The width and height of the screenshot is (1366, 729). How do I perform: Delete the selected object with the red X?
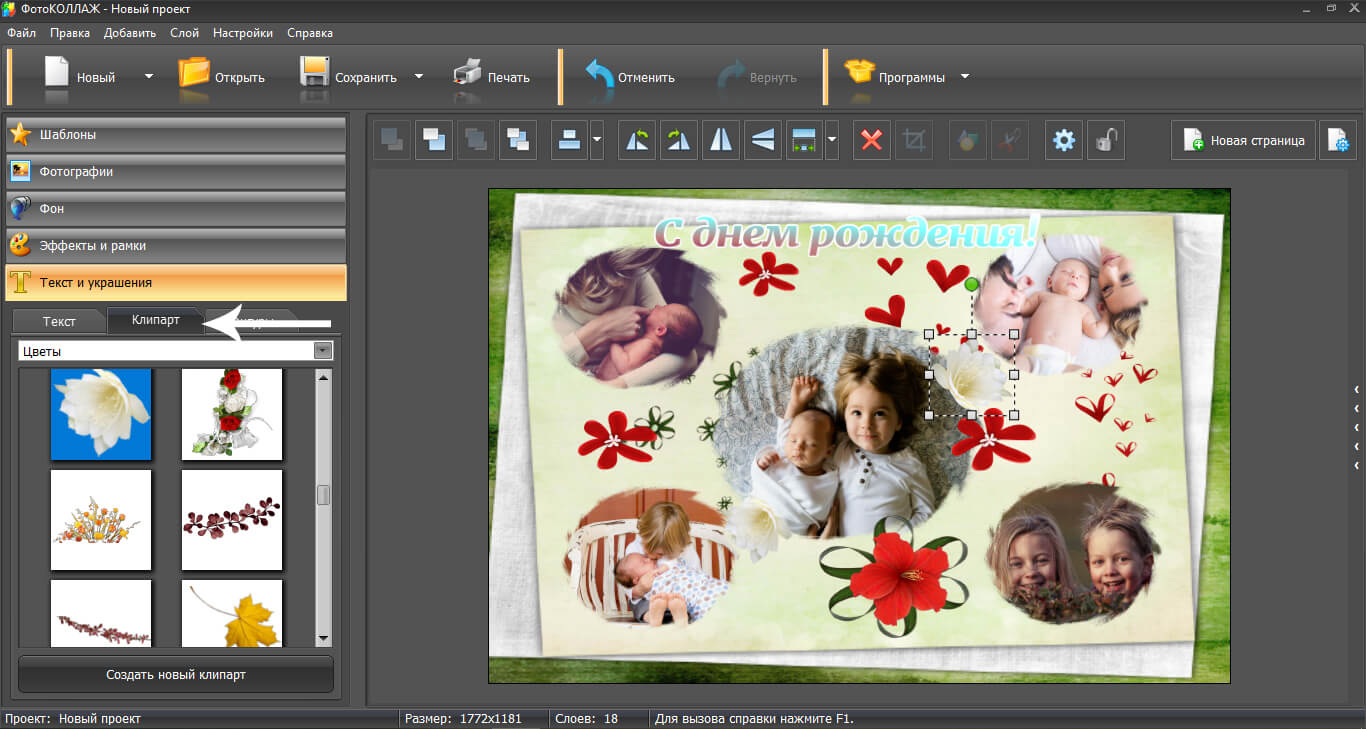point(872,140)
